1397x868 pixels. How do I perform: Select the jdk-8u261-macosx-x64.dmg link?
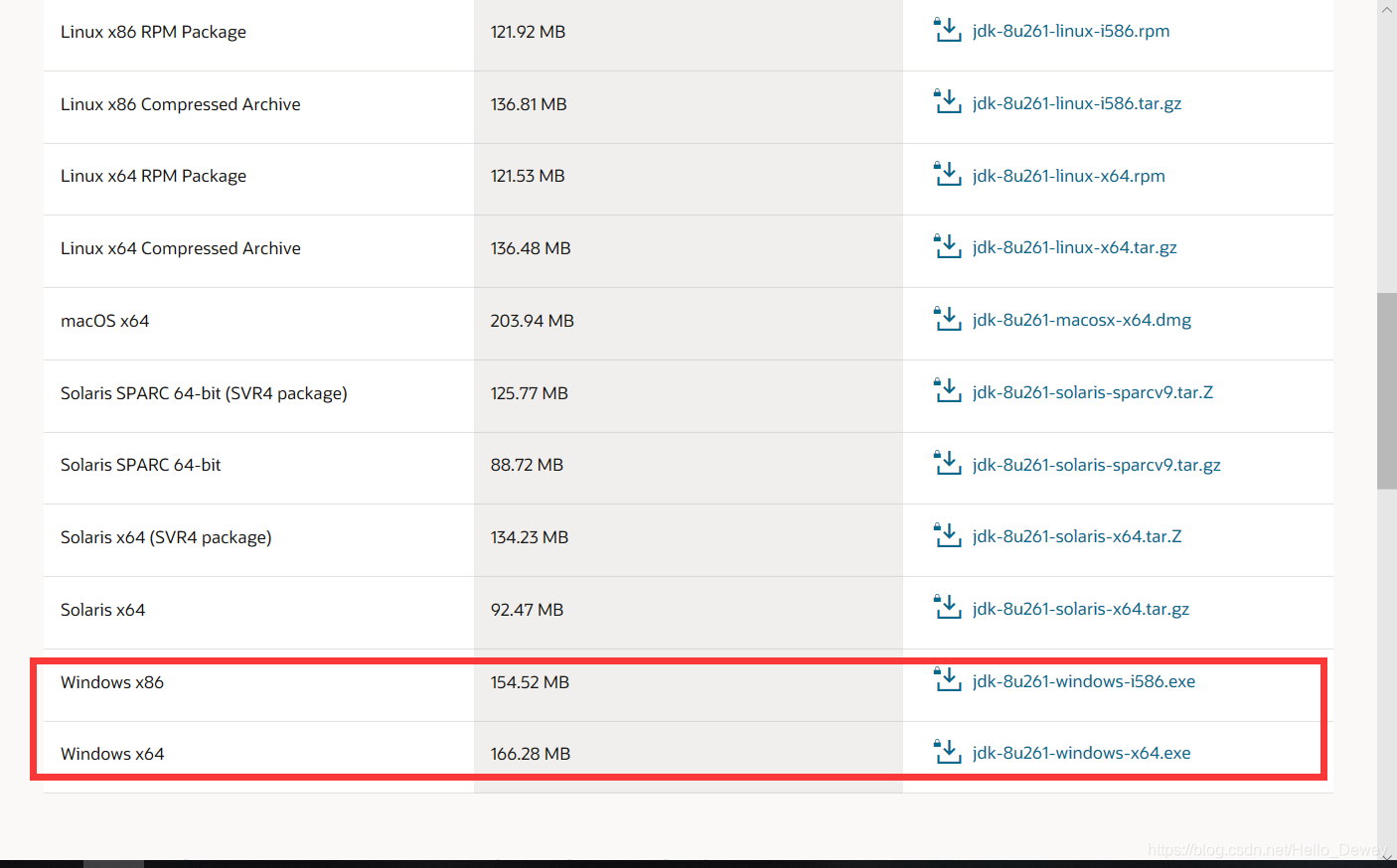pyautogui.click(x=1082, y=320)
